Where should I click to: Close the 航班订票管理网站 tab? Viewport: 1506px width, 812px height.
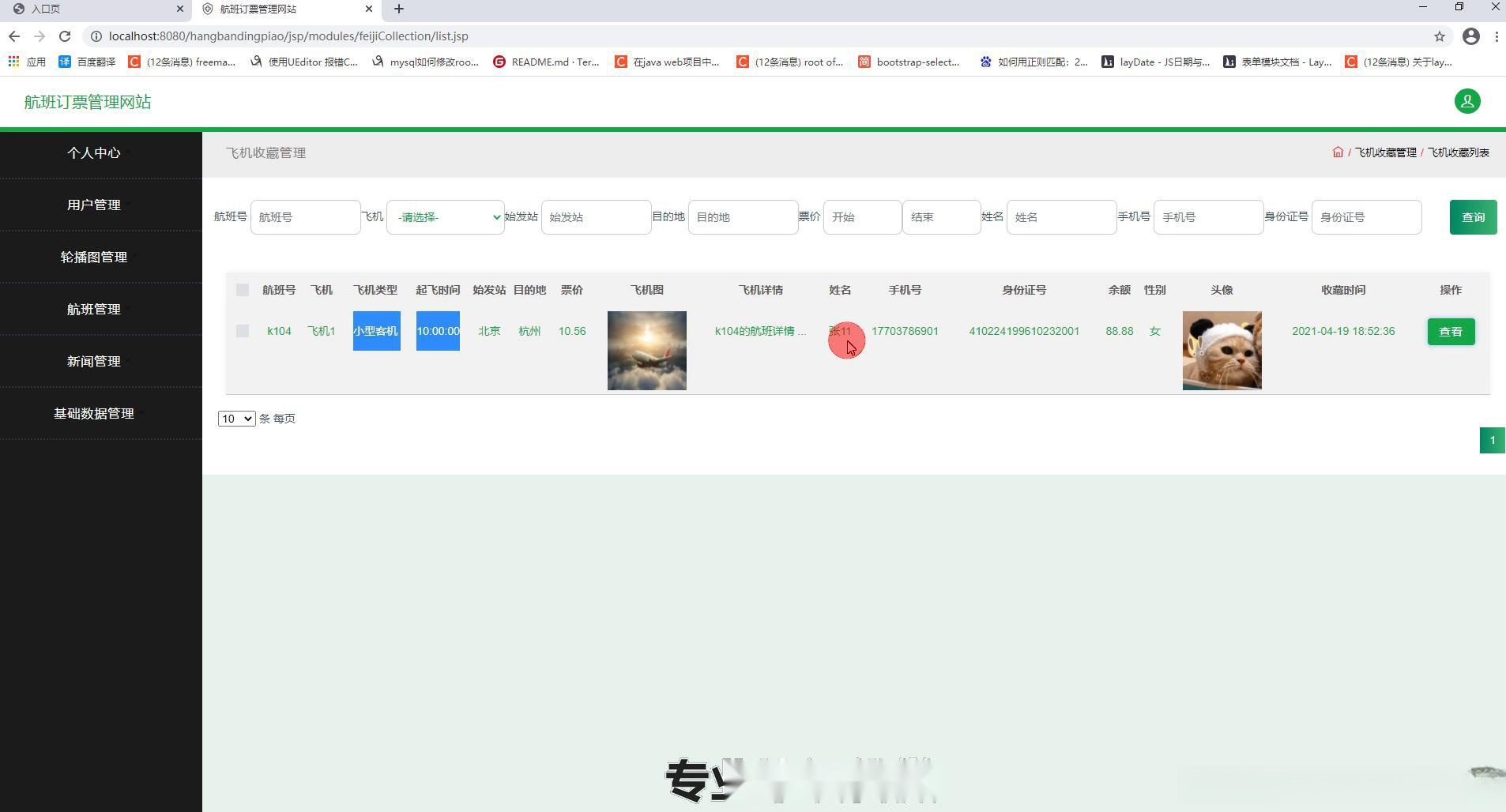369,9
